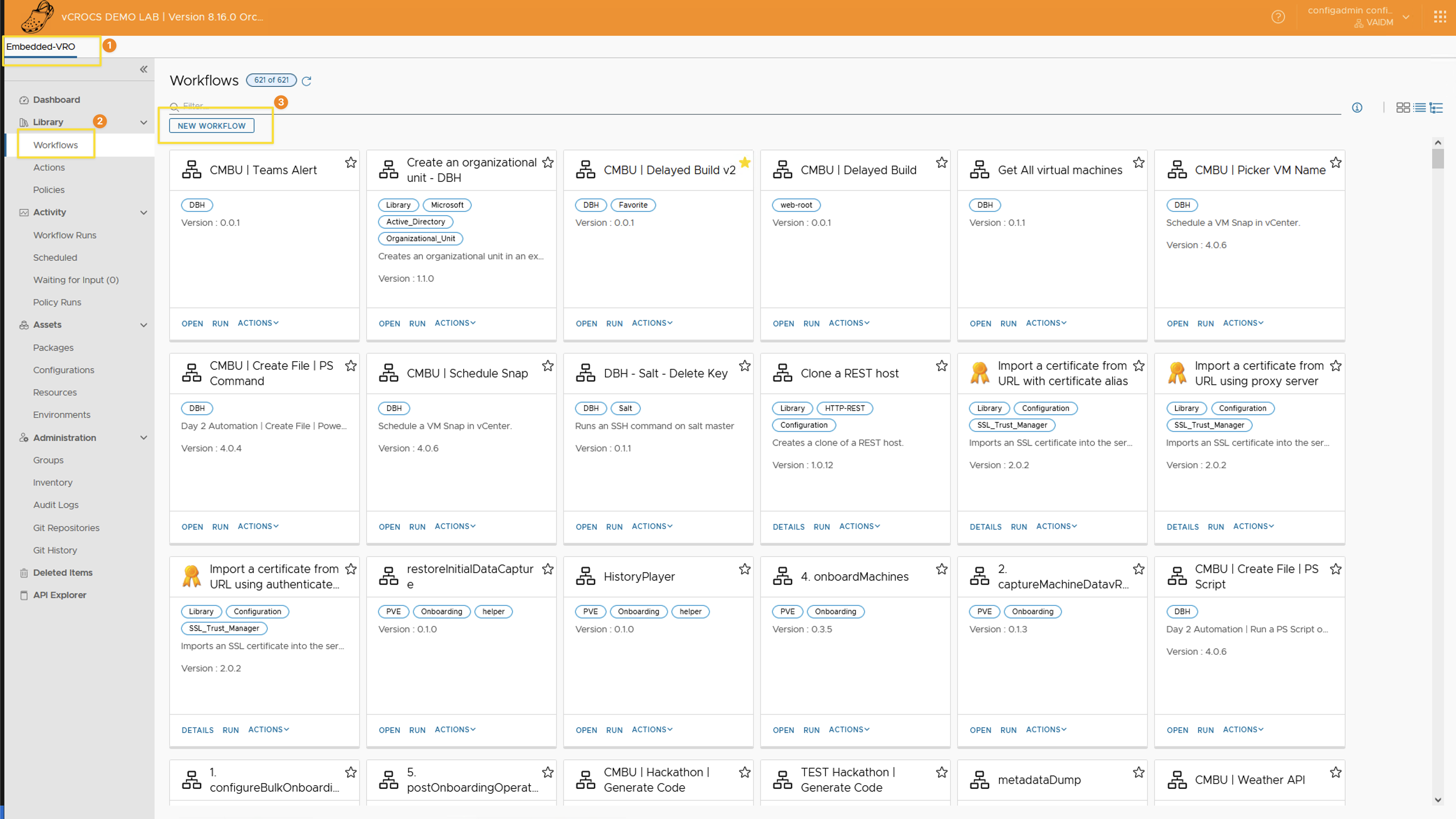Open the help question mark icon
1456x819 pixels.
(x=1278, y=17)
